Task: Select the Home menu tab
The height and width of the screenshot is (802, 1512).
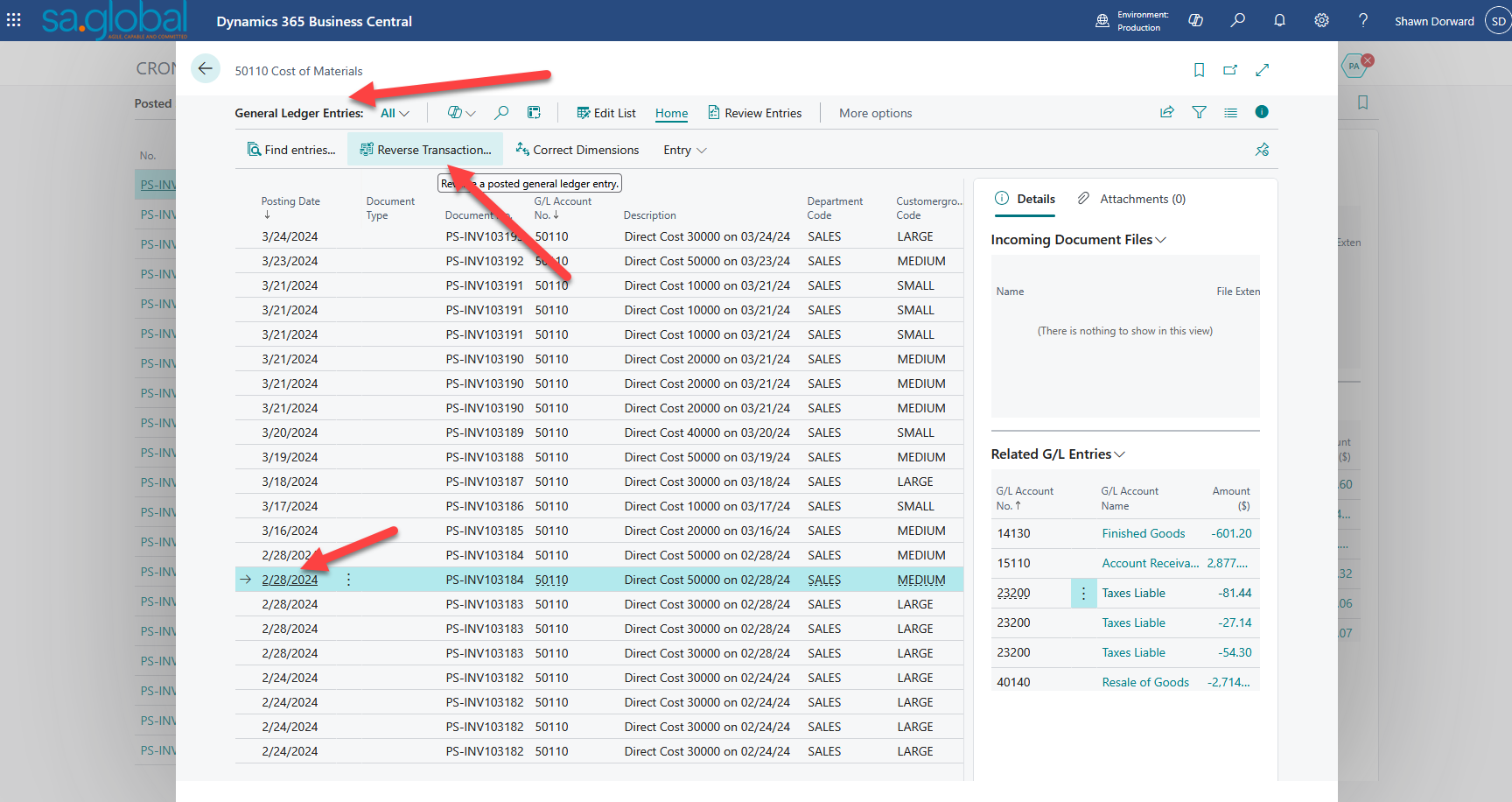Action: (671, 113)
